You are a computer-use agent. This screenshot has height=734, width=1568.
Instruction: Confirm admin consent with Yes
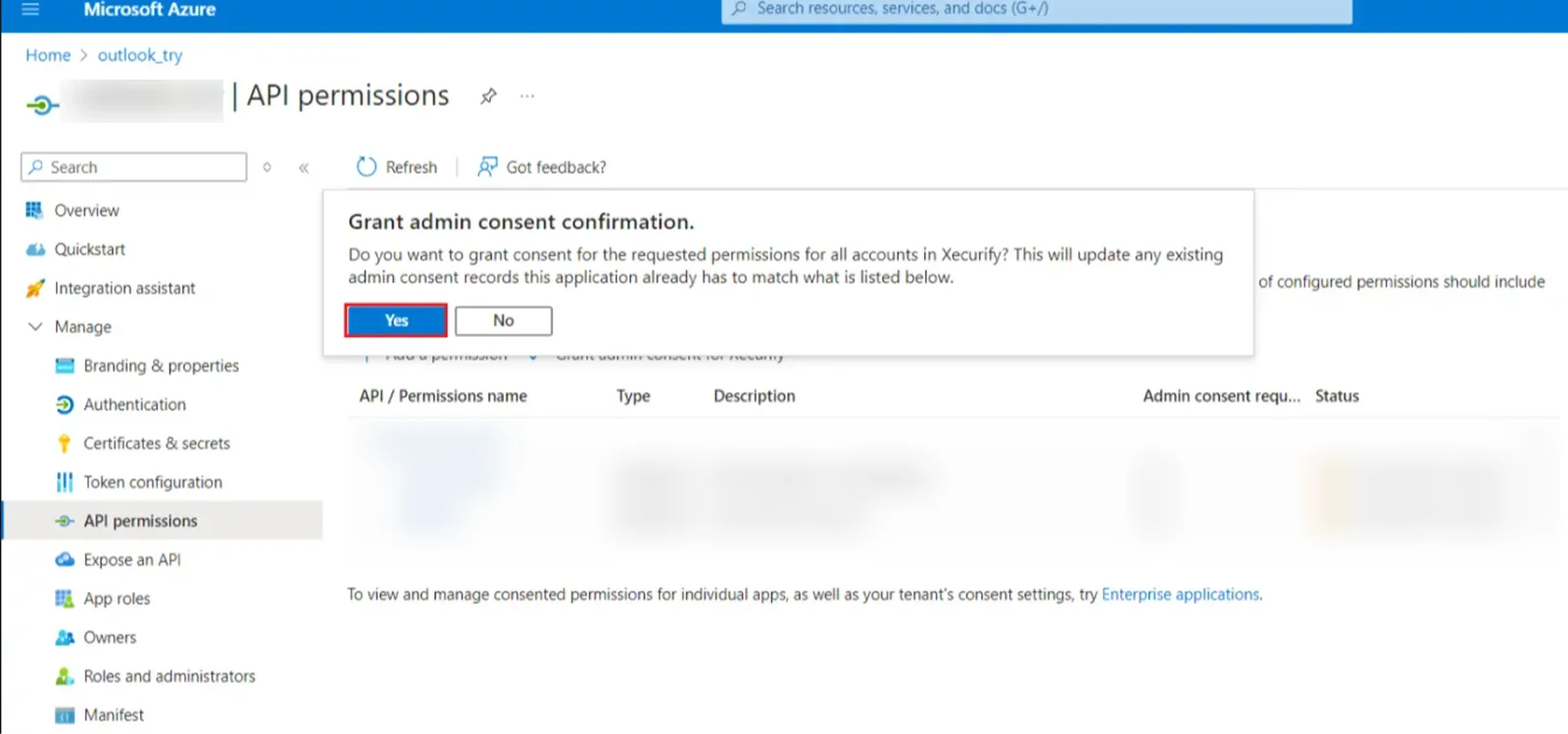pos(396,320)
